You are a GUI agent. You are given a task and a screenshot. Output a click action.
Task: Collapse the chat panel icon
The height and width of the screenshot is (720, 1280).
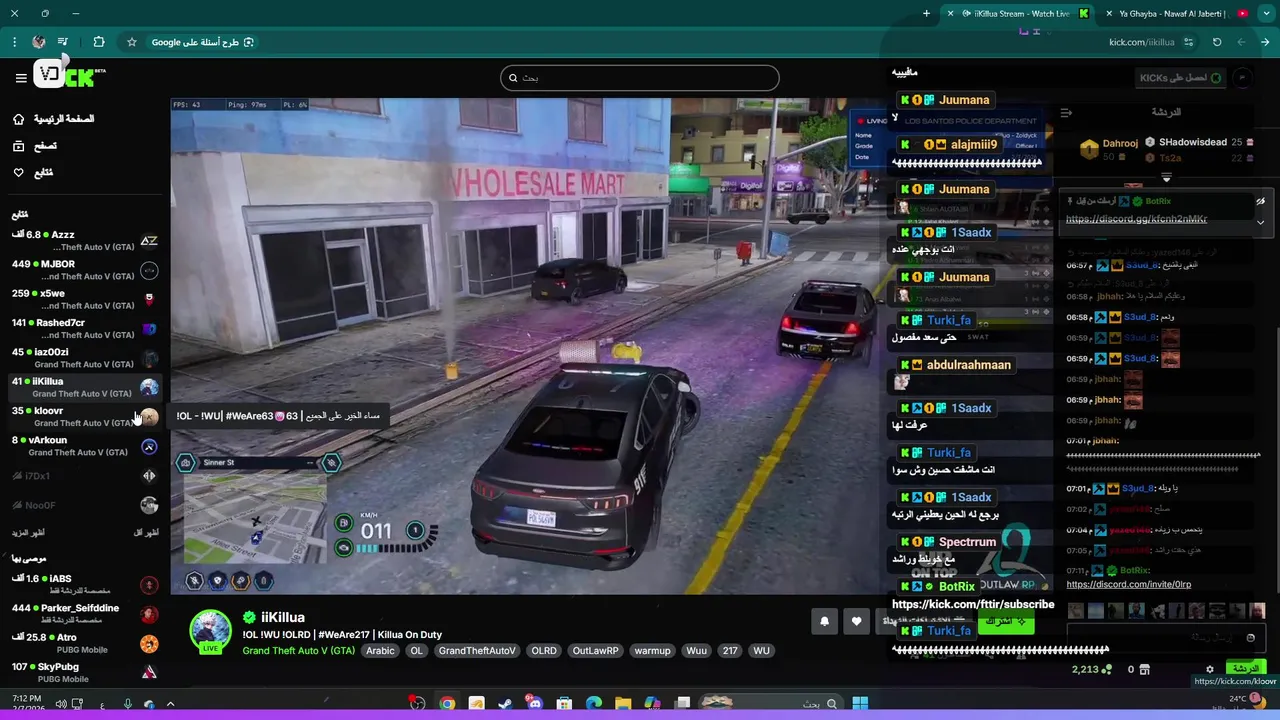tap(1066, 113)
